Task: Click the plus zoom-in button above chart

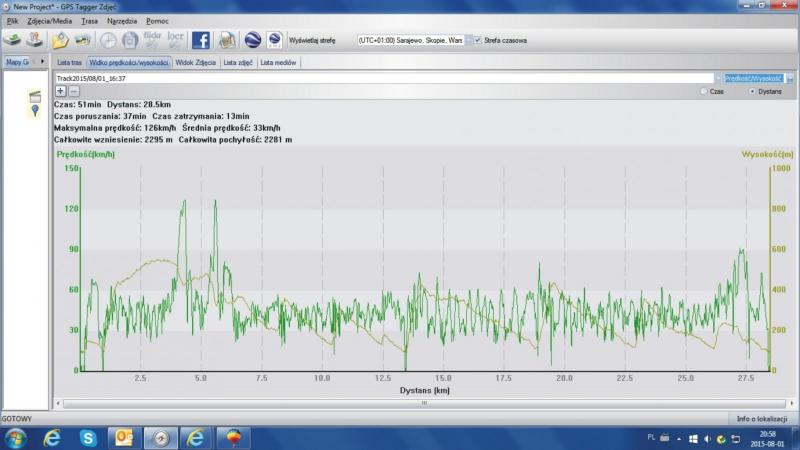Action: point(61,91)
